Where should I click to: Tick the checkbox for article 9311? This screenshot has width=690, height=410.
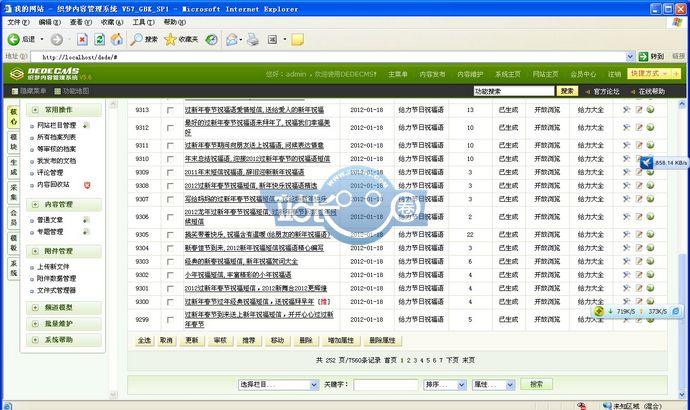click(x=170, y=146)
